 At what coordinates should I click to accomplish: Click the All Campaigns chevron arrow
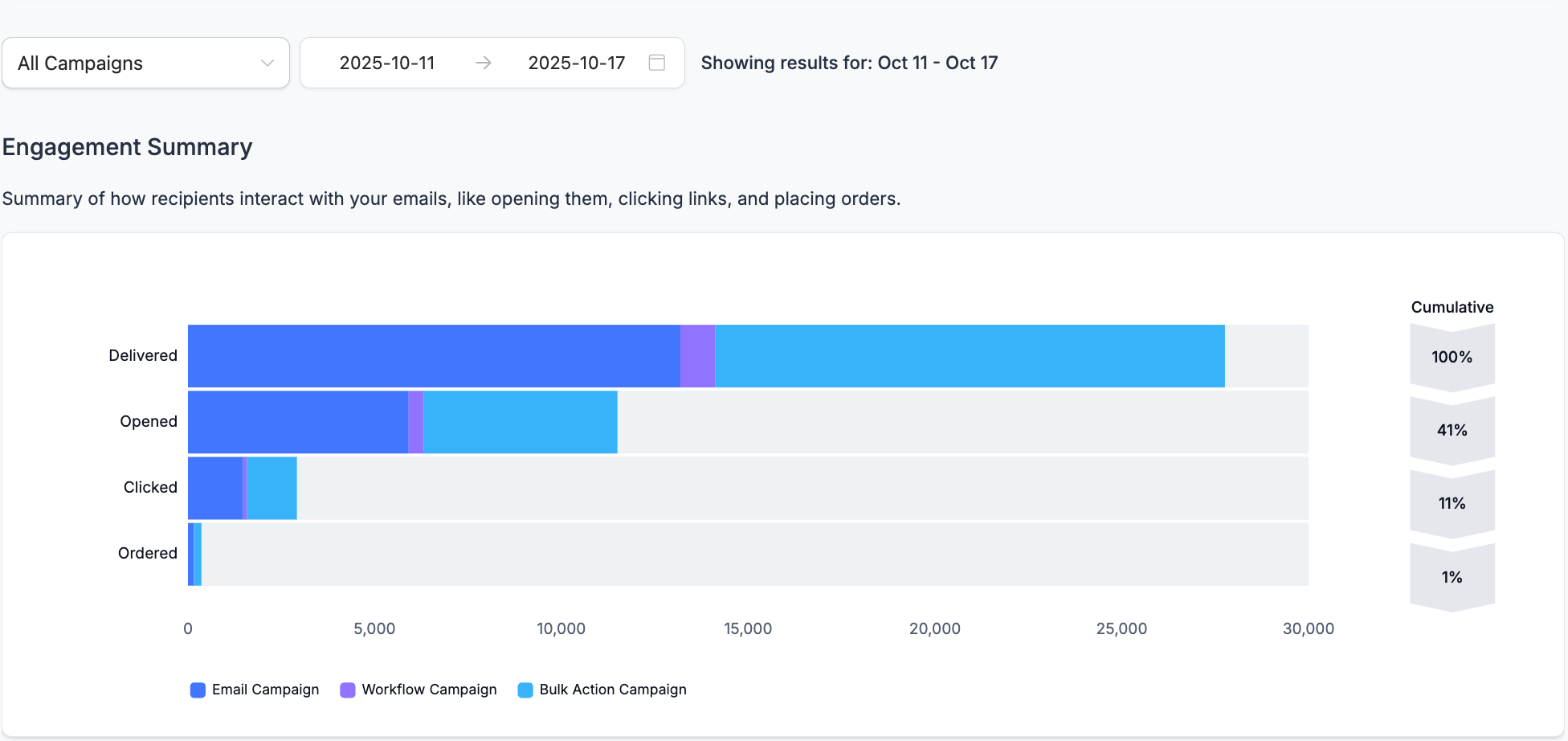(x=267, y=63)
